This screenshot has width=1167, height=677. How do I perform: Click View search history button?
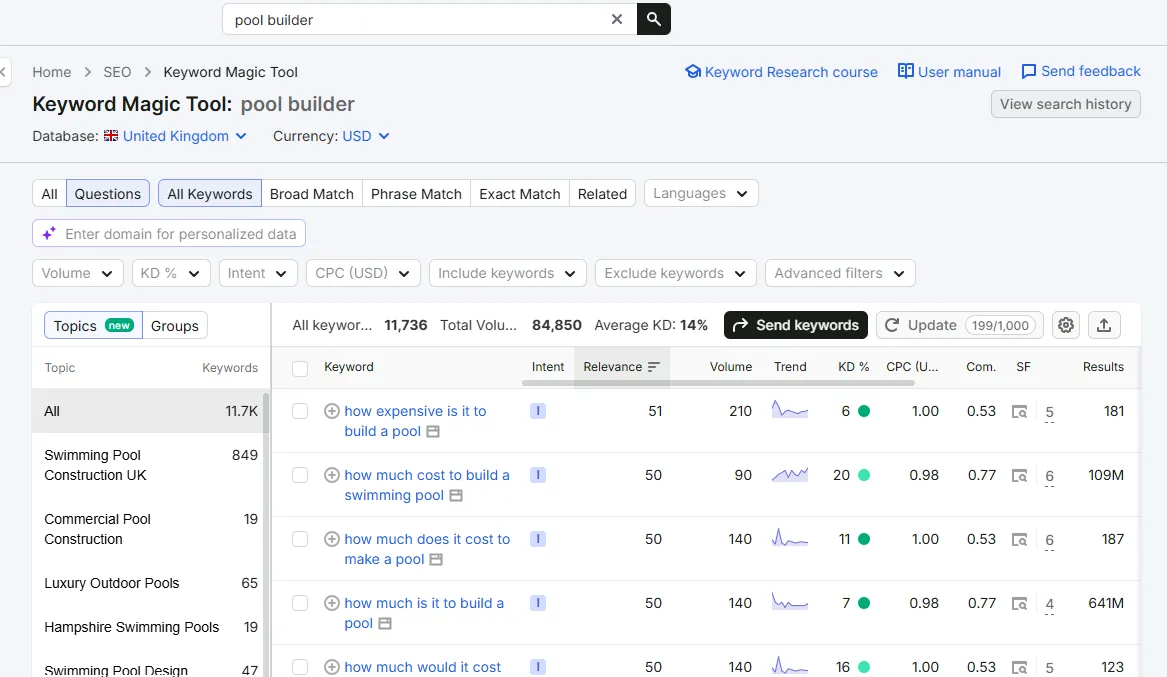click(x=1066, y=104)
